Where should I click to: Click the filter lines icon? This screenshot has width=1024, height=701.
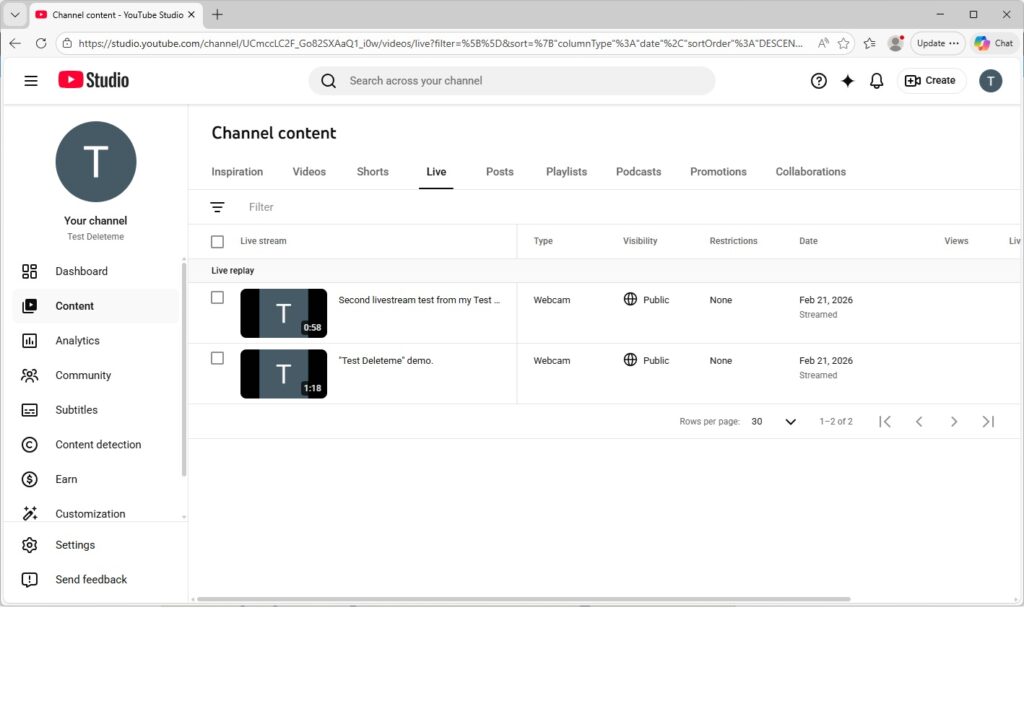tap(217, 207)
